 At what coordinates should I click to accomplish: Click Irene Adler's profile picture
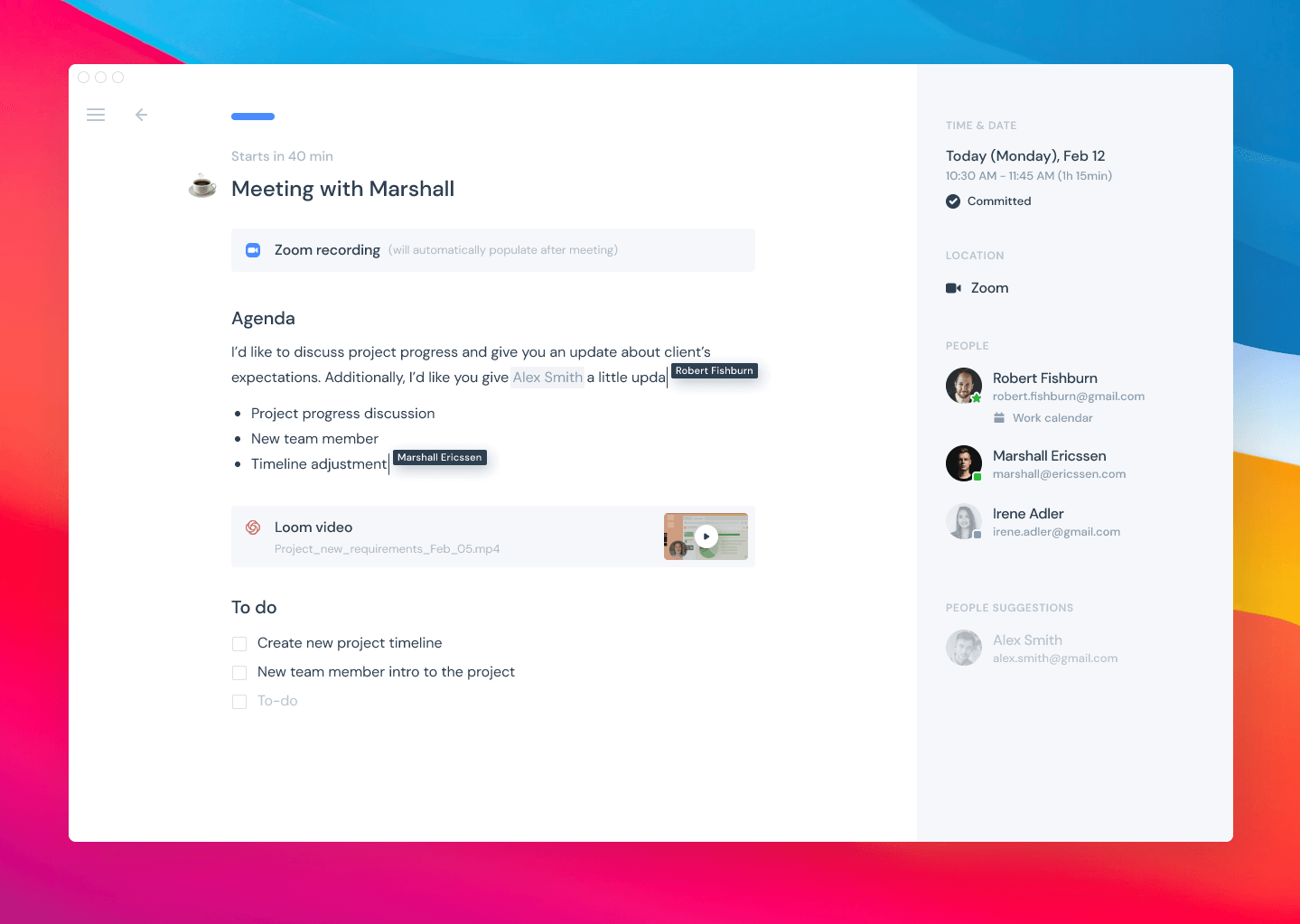[963, 521]
